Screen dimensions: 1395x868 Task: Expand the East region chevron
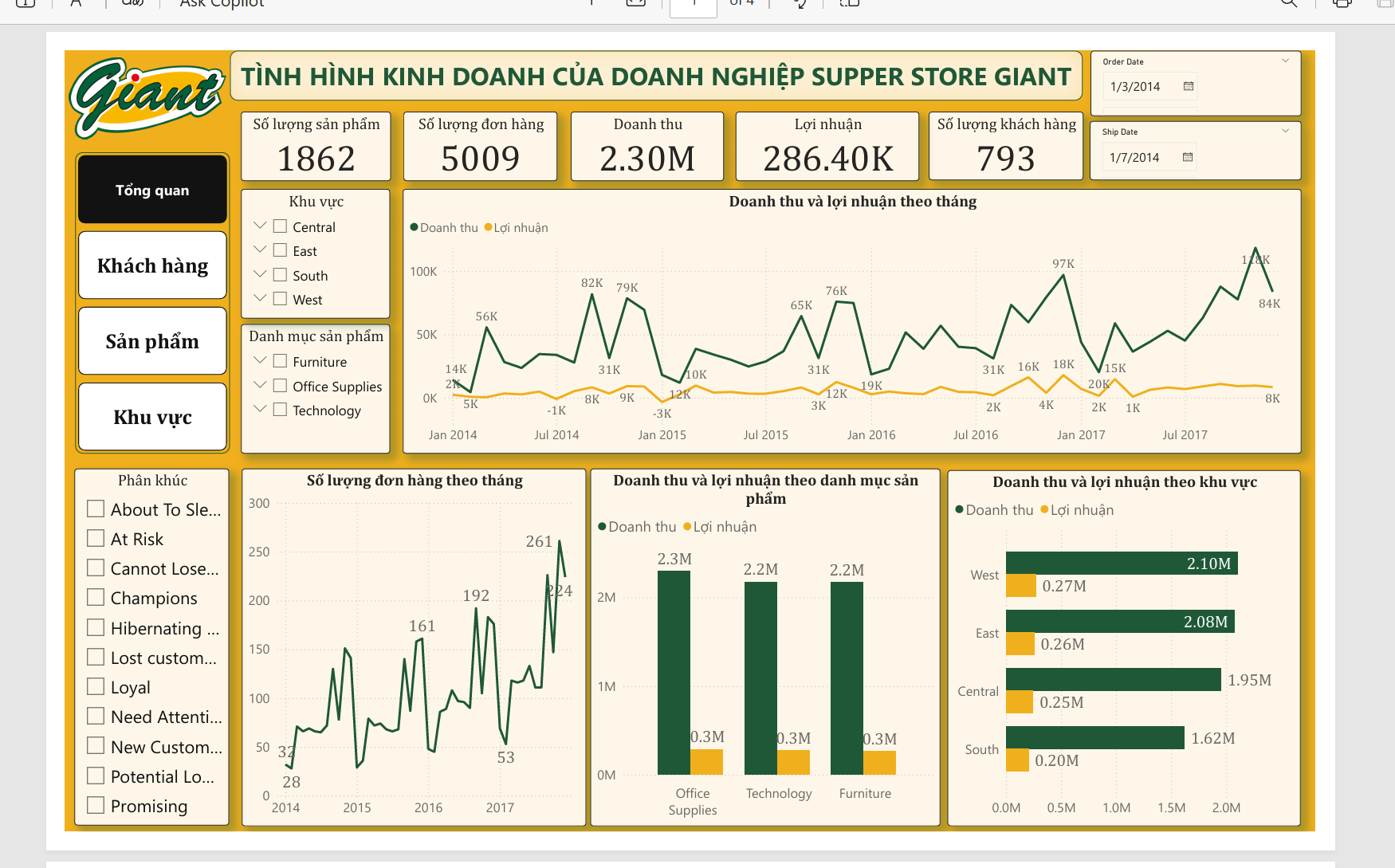(260, 249)
